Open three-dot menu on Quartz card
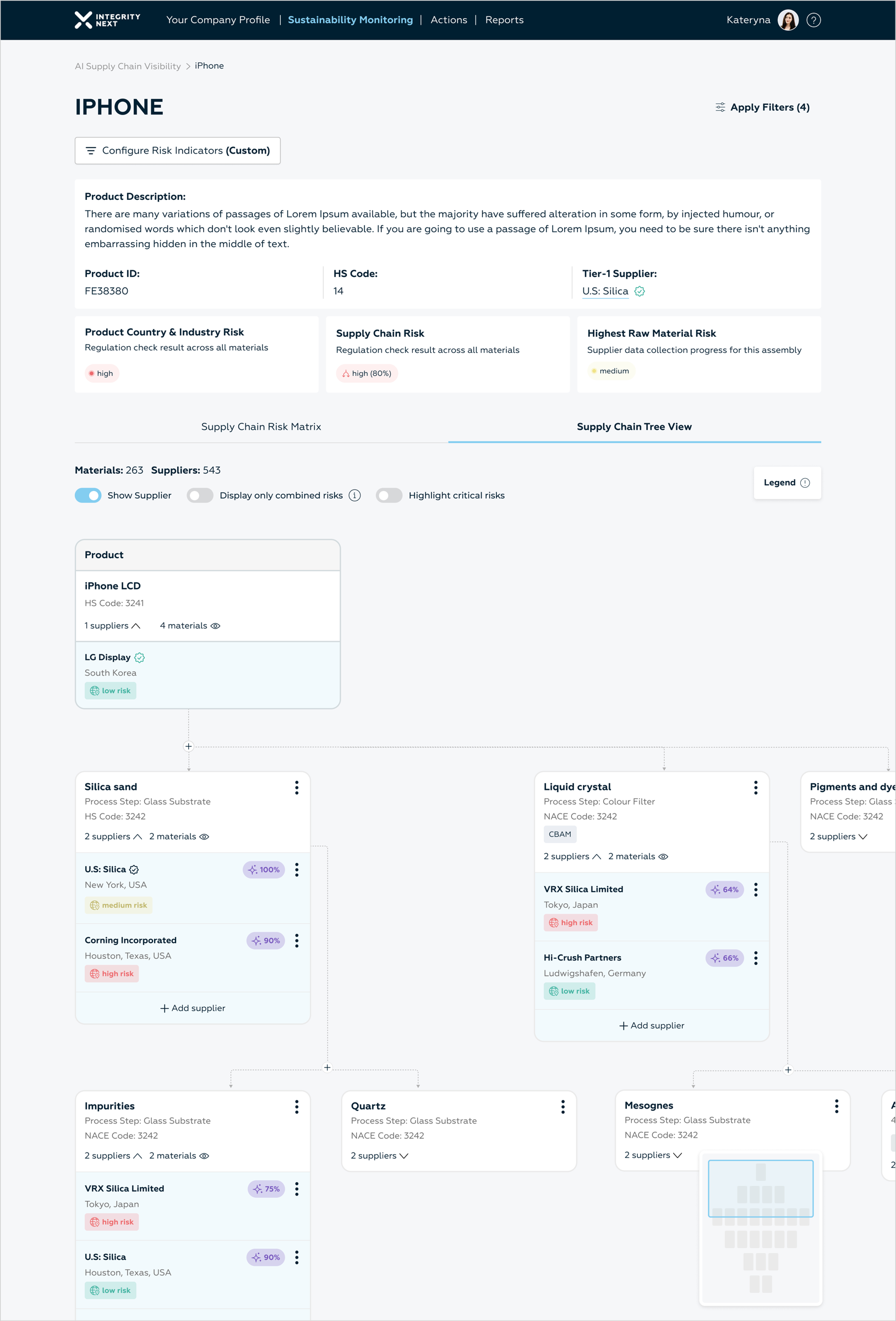The image size is (896, 1321). click(563, 1106)
